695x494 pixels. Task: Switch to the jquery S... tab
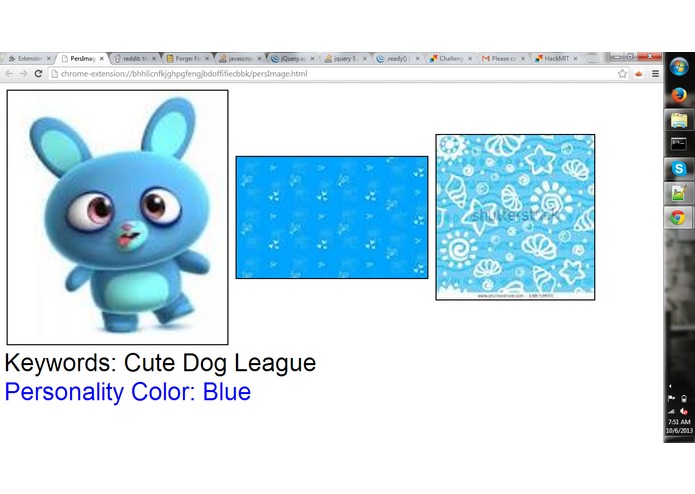pyautogui.click(x=345, y=58)
